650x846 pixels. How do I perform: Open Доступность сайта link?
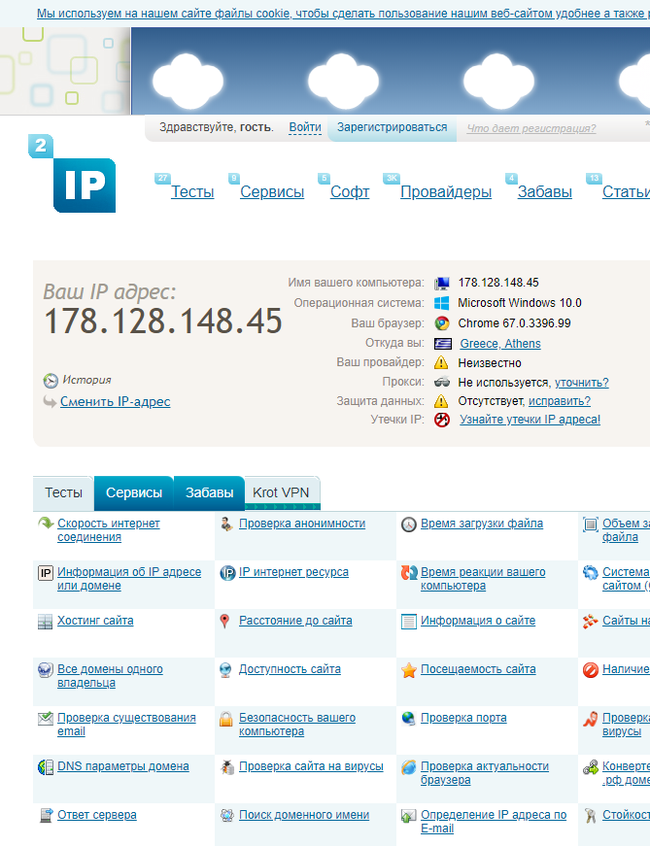pos(290,669)
